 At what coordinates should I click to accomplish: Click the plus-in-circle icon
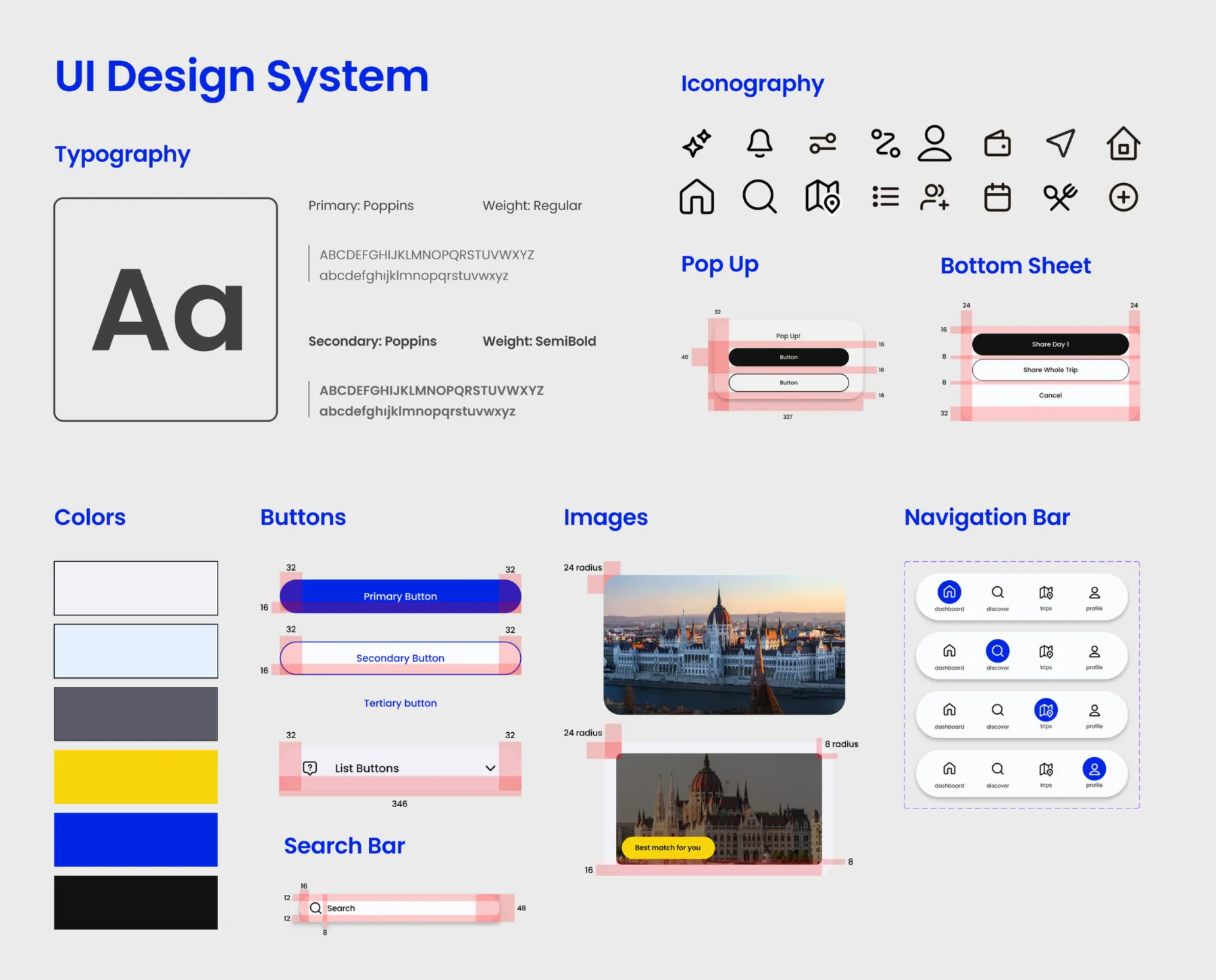point(1123,197)
